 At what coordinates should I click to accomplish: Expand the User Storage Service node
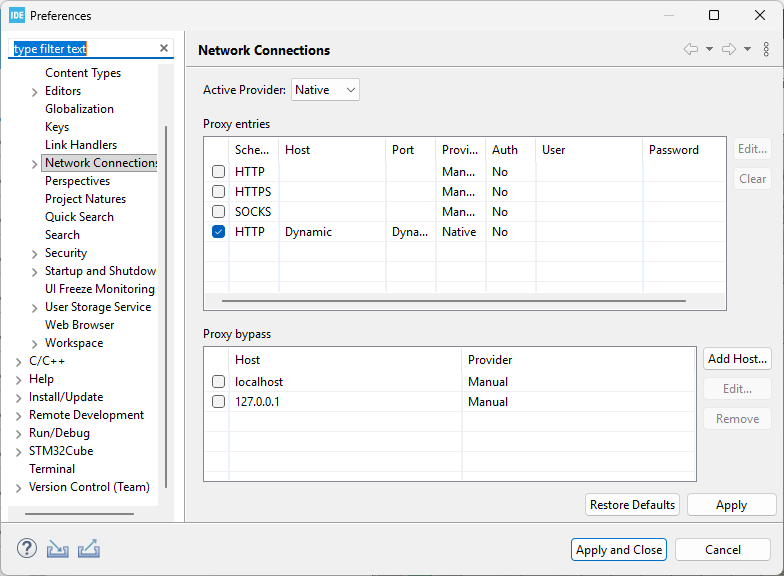click(x=34, y=308)
